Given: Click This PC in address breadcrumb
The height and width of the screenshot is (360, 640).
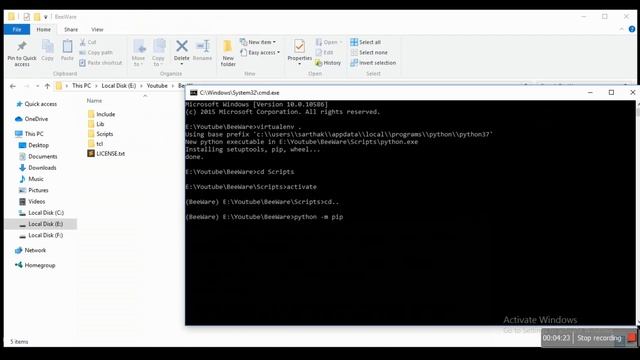Looking at the screenshot, I should [x=82, y=86].
